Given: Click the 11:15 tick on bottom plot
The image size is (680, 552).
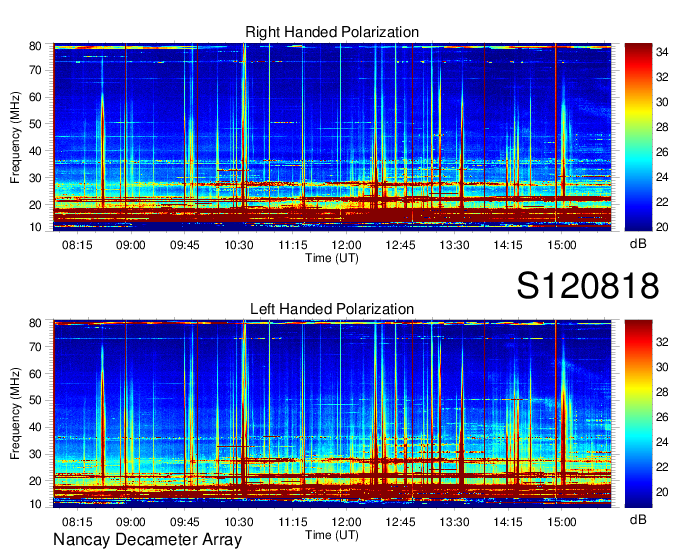Looking at the screenshot, I should click(293, 522).
